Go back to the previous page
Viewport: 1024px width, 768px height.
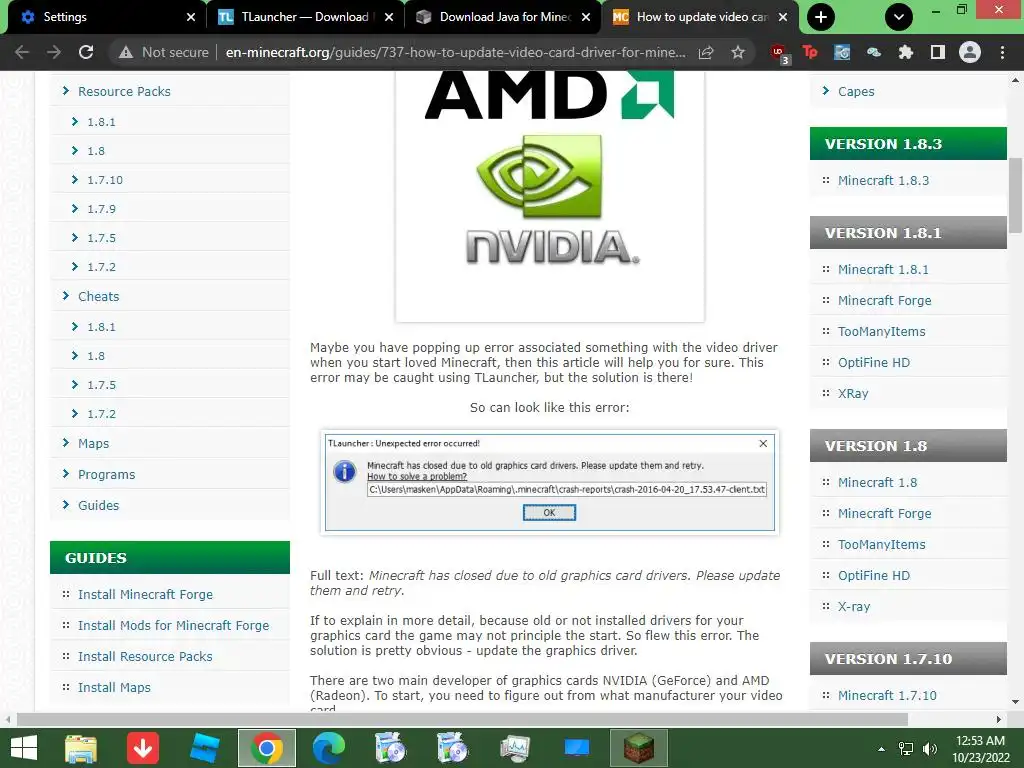point(22,52)
